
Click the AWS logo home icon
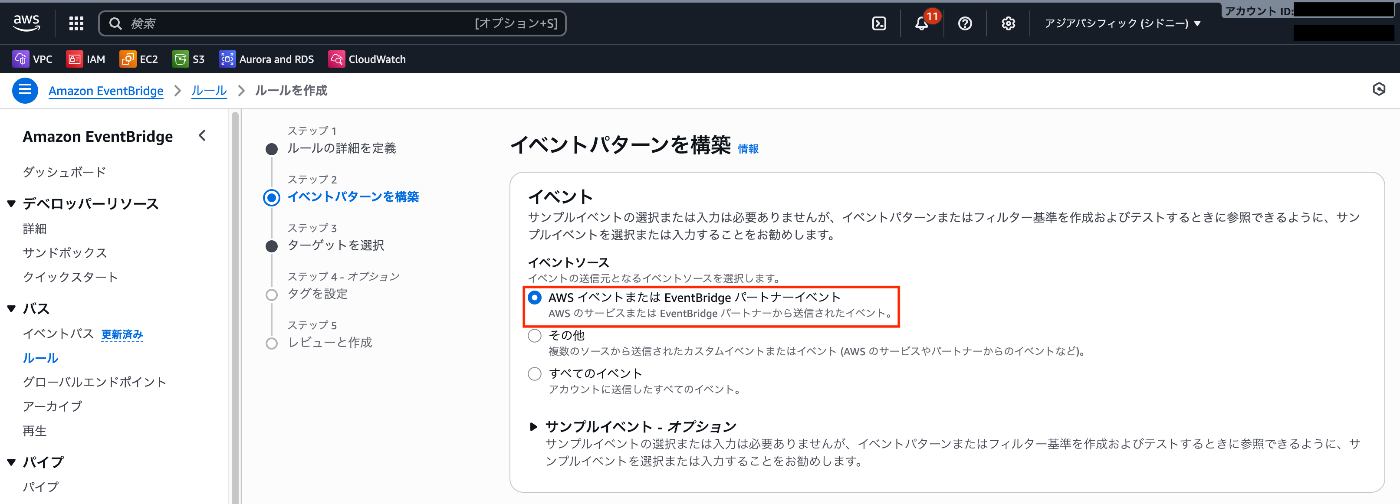pos(25,23)
